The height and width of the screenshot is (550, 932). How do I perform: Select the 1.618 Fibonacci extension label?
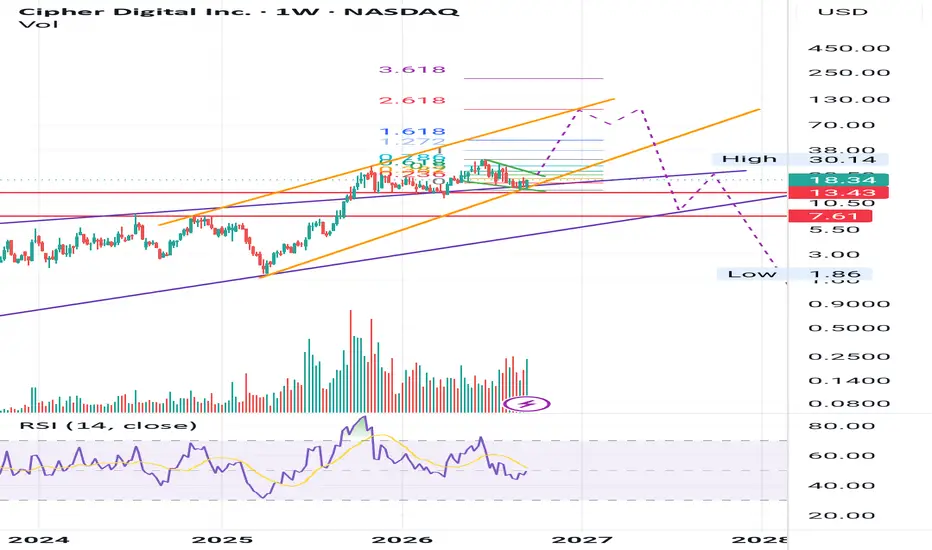(412, 131)
